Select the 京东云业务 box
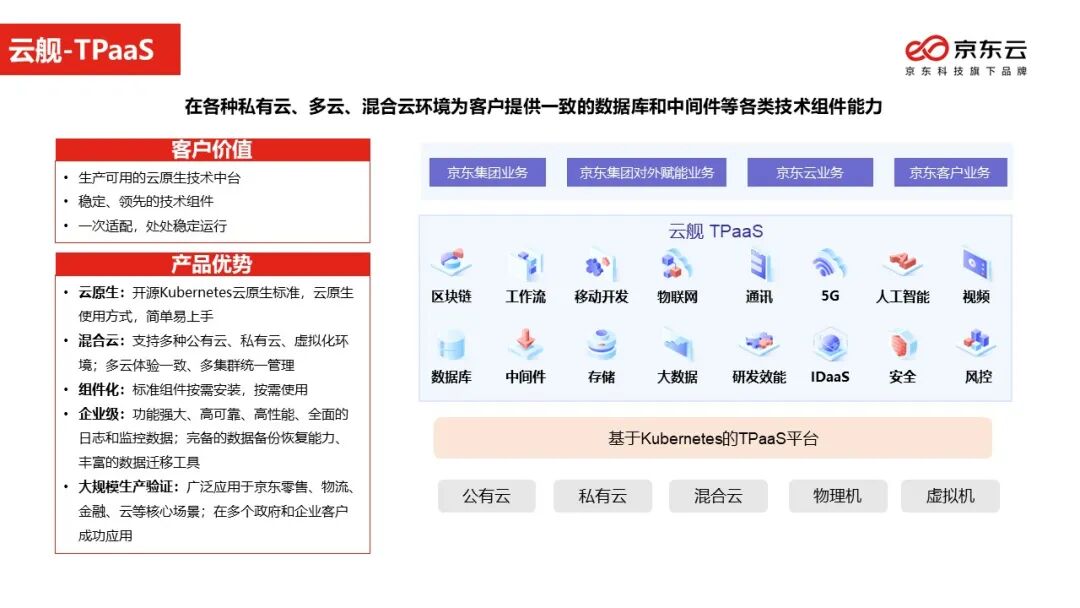Viewport: 1080px width, 608px height. point(810,173)
